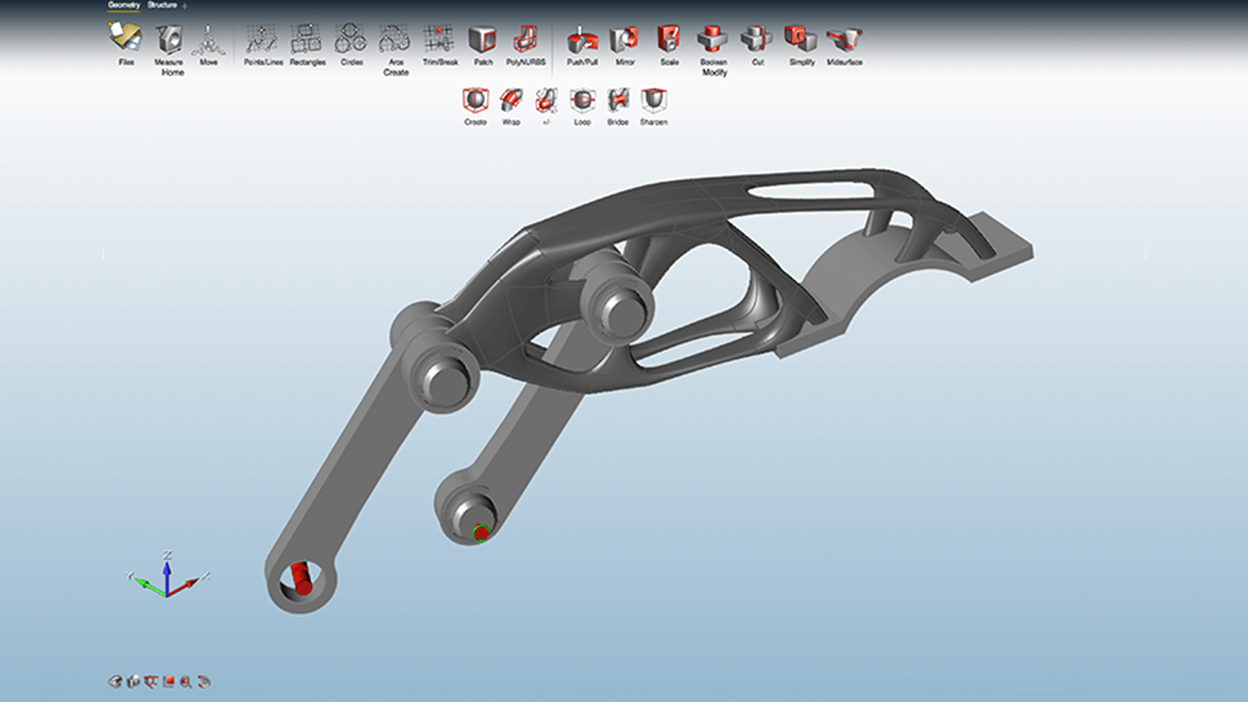This screenshot has height=702, width=1248.
Task: Select the green-red marker on the short lever
Action: [x=481, y=532]
